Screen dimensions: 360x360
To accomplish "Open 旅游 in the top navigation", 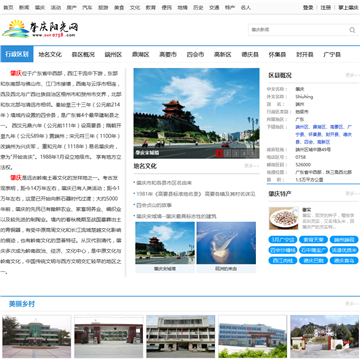I will pyautogui.click(x=103, y=7).
